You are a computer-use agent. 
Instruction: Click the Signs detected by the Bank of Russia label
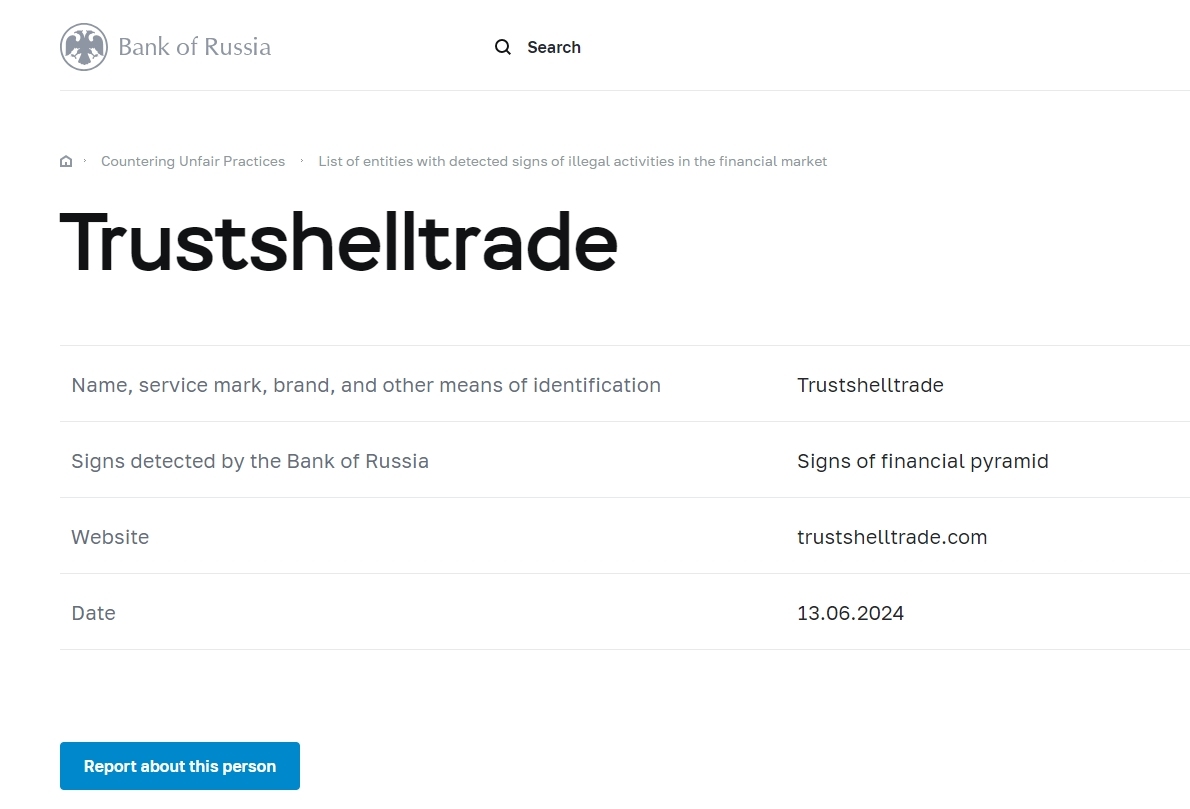250,461
